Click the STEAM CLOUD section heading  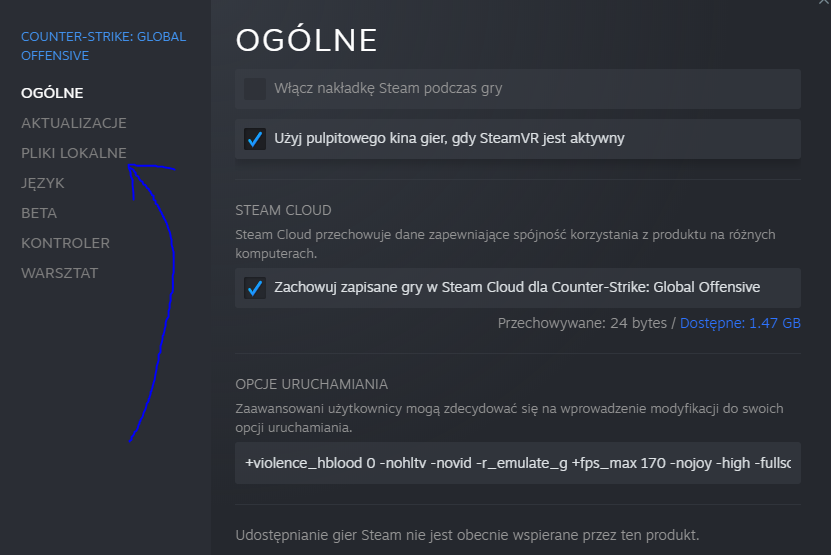pos(283,210)
